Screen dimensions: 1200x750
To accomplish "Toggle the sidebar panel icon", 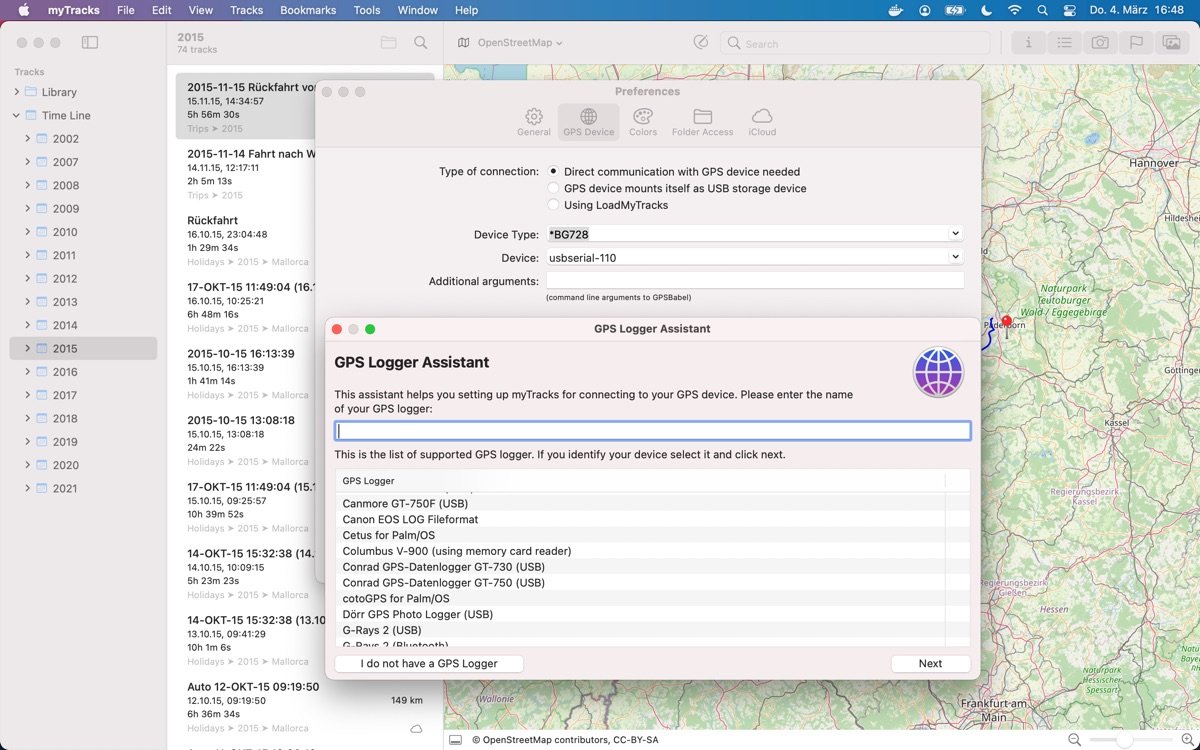I will click(90, 43).
